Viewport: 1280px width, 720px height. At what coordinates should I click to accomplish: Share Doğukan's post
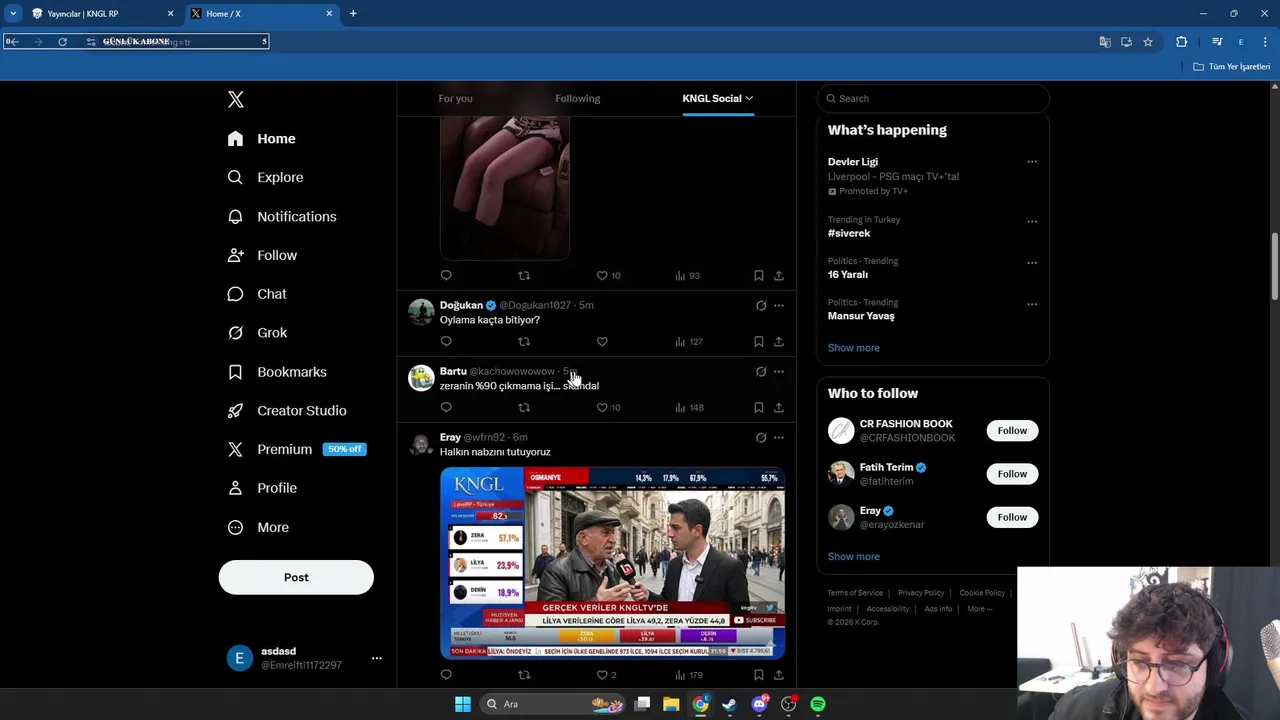(778, 342)
